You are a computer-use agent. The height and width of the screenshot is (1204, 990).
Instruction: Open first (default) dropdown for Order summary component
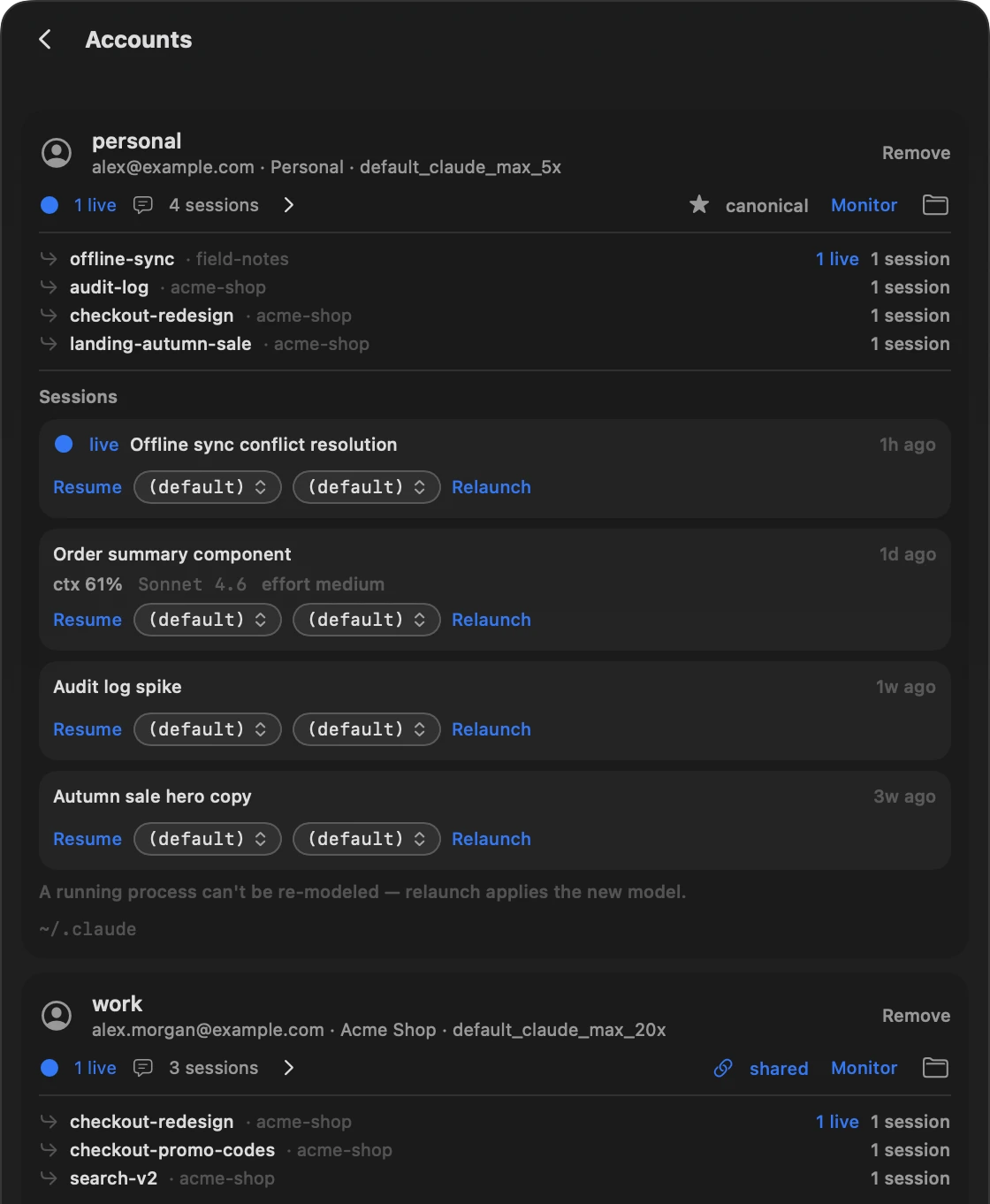[208, 620]
